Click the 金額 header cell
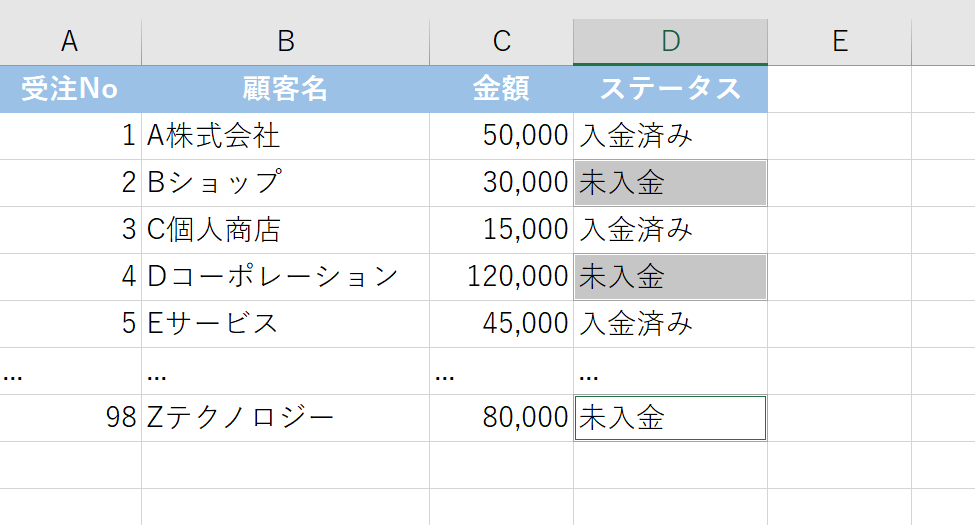 coord(502,89)
